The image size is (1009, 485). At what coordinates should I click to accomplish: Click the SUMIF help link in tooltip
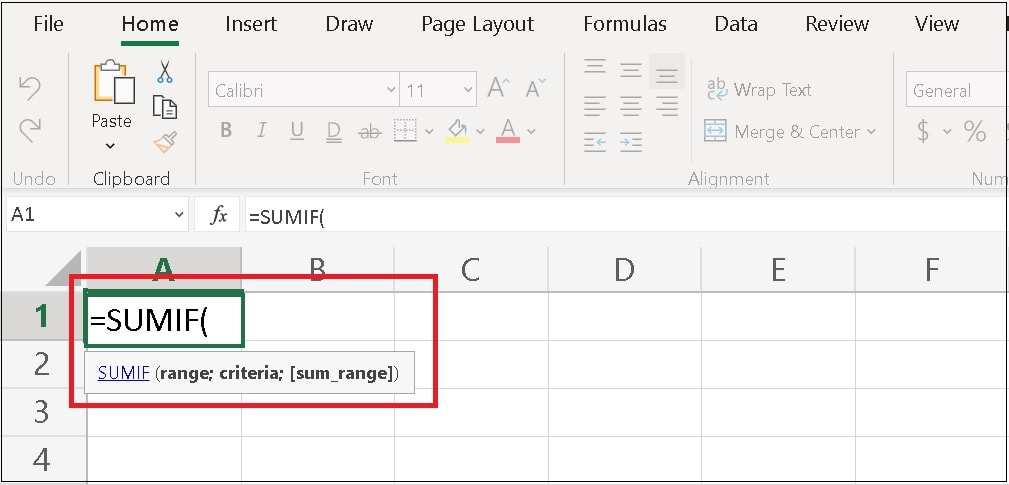124,372
